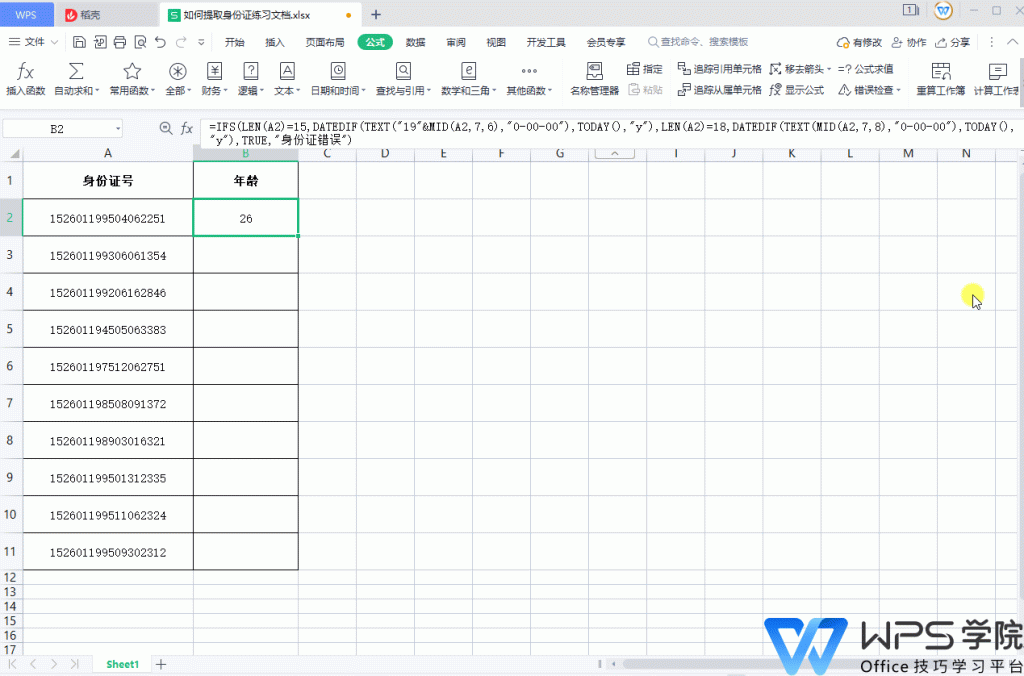This screenshot has height=676, width=1024.
Task: Switch to the Data (数据) tab
Action: tap(415, 42)
